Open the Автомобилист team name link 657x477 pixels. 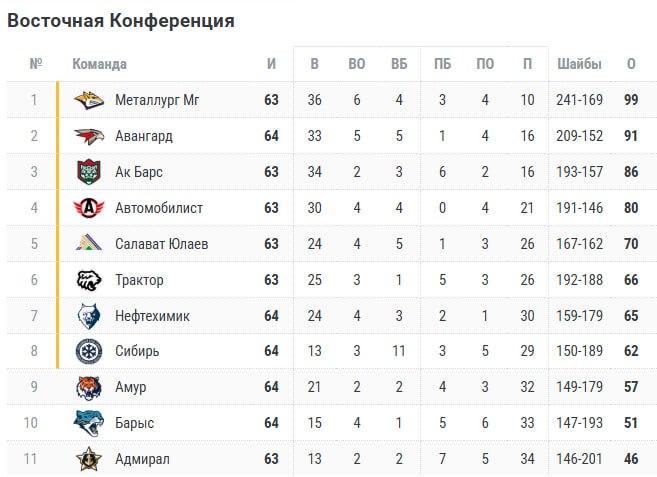coord(159,208)
